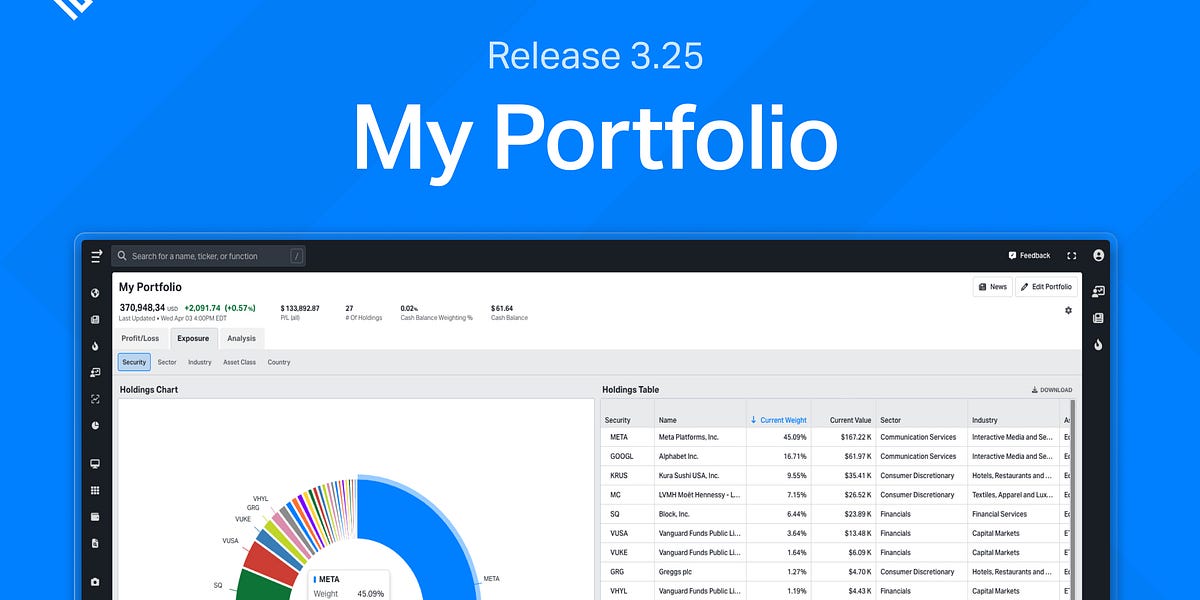Screen dimensions: 1200x600
Task: Open flame icon in right sidebar
Action: (x=1098, y=345)
